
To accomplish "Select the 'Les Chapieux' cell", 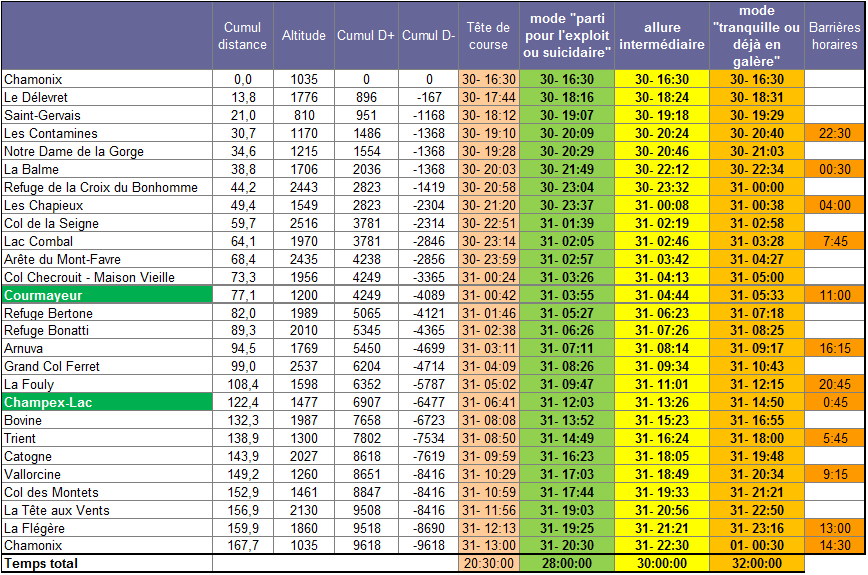I will (x=107, y=205).
